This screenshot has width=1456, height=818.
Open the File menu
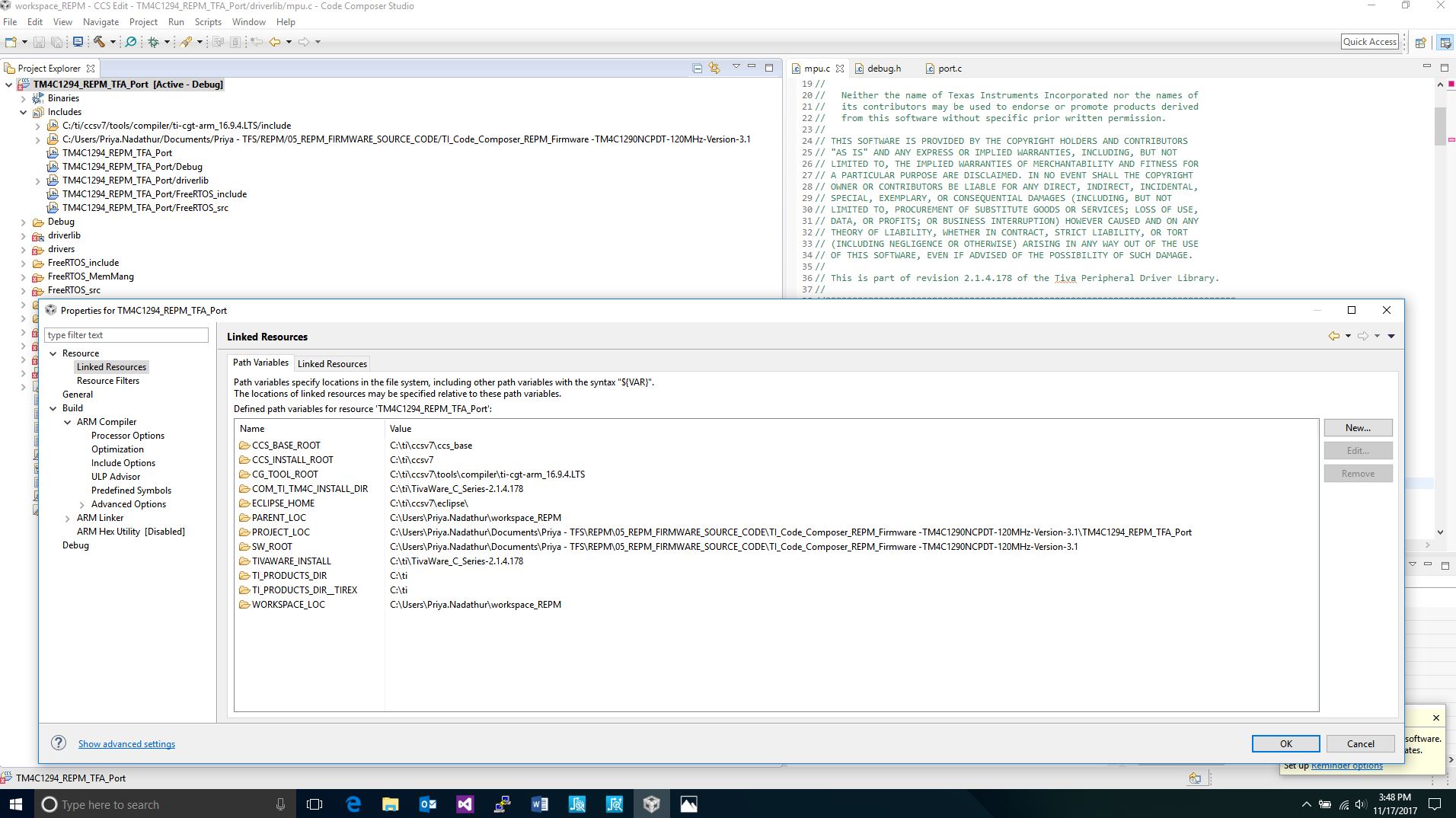(10, 22)
